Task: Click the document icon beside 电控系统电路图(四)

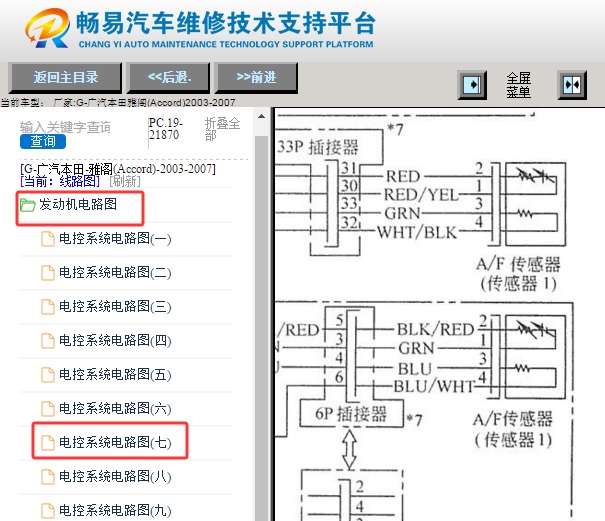Action: 48,341
